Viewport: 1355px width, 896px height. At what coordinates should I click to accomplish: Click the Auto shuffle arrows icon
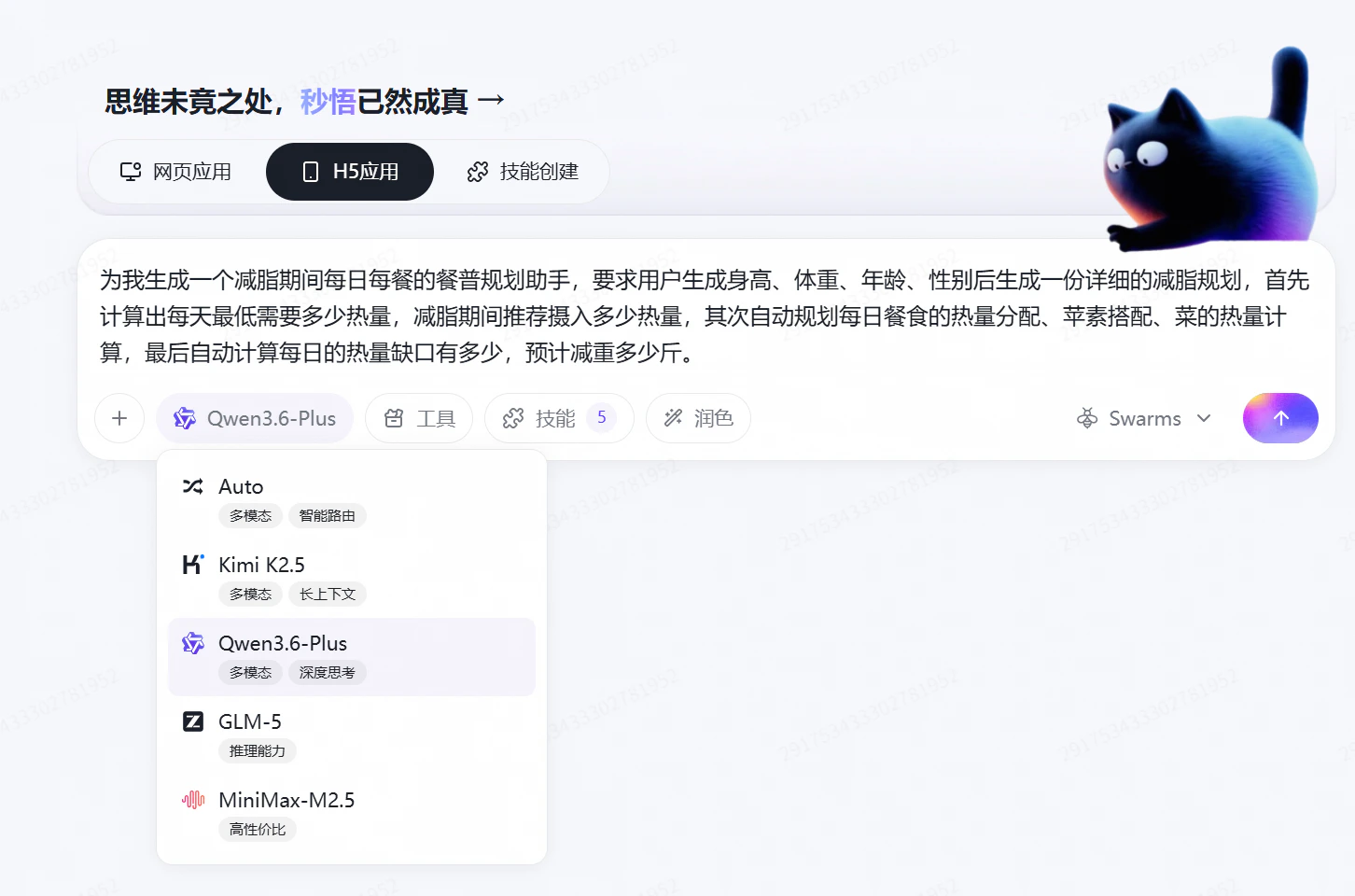point(193,486)
